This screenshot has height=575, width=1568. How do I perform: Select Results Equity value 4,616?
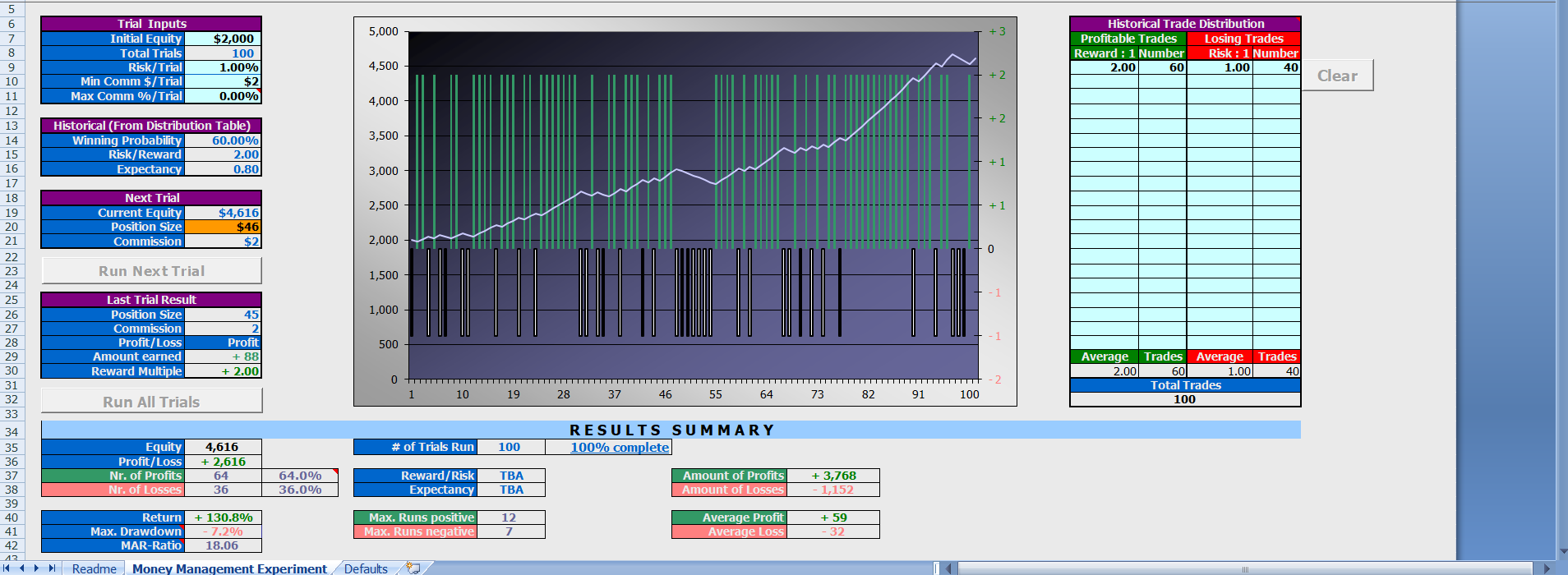coord(223,447)
